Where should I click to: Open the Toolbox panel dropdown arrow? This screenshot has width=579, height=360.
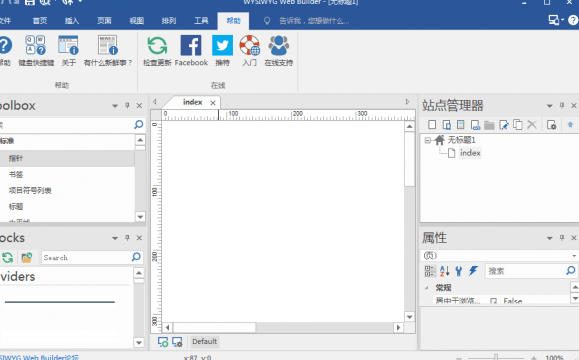pos(115,106)
